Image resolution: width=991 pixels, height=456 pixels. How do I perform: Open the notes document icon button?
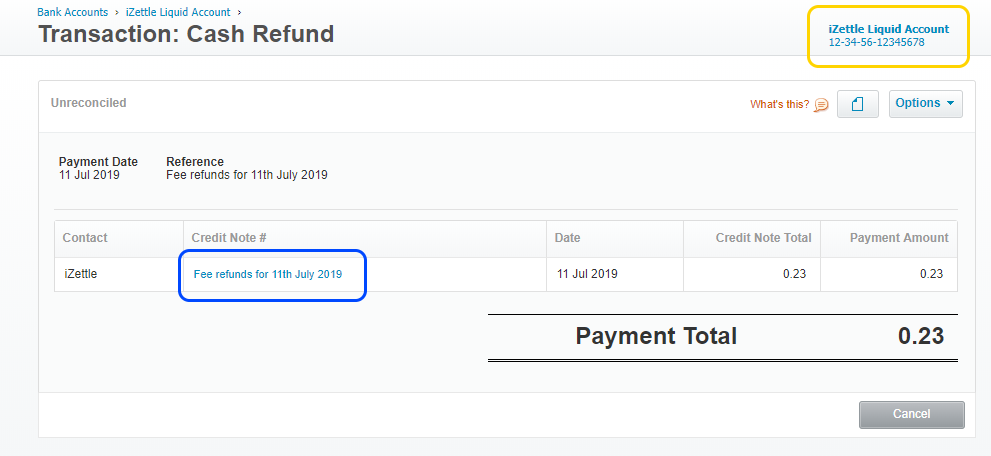pos(857,104)
